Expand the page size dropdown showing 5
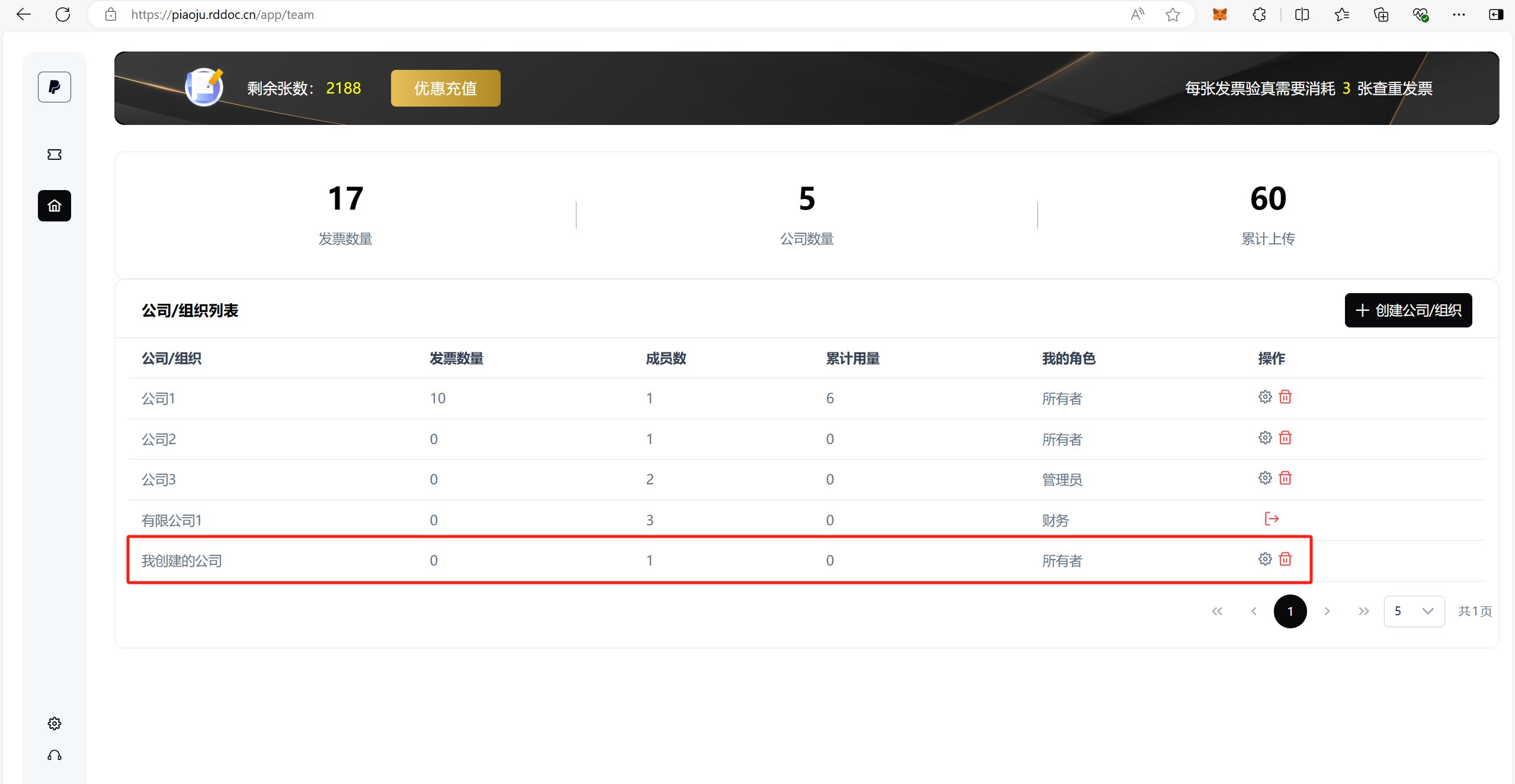Image resolution: width=1515 pixels, height=784 pixels. [1414, 611]
